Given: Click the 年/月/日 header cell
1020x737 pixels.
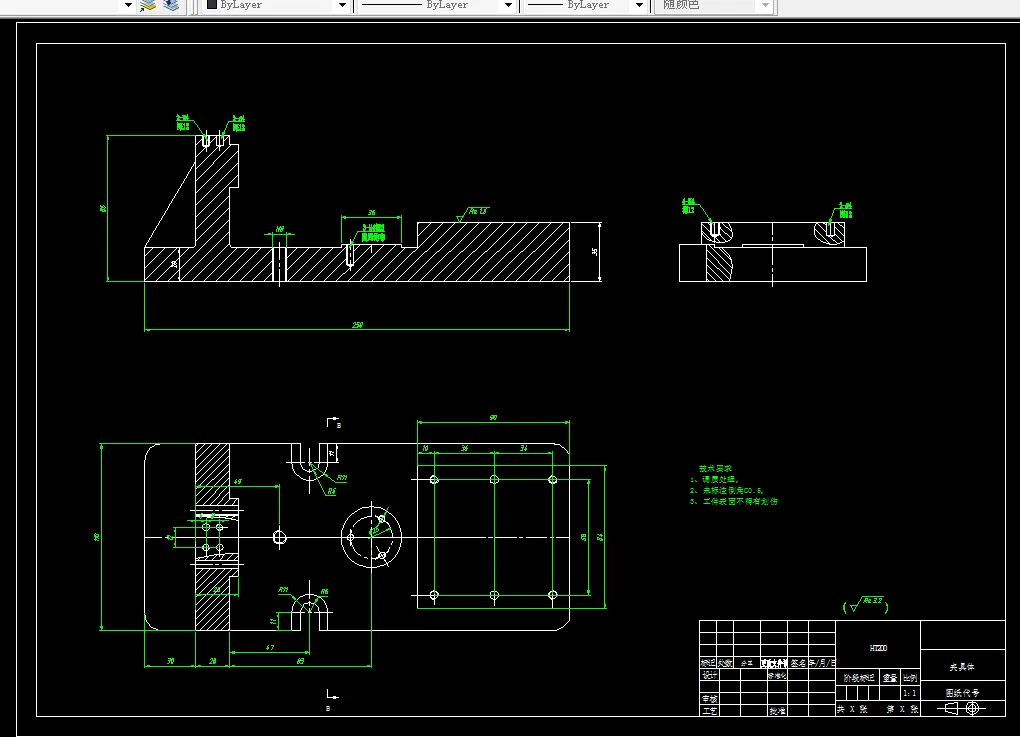Looking at the screenshot, I should 822,663.
